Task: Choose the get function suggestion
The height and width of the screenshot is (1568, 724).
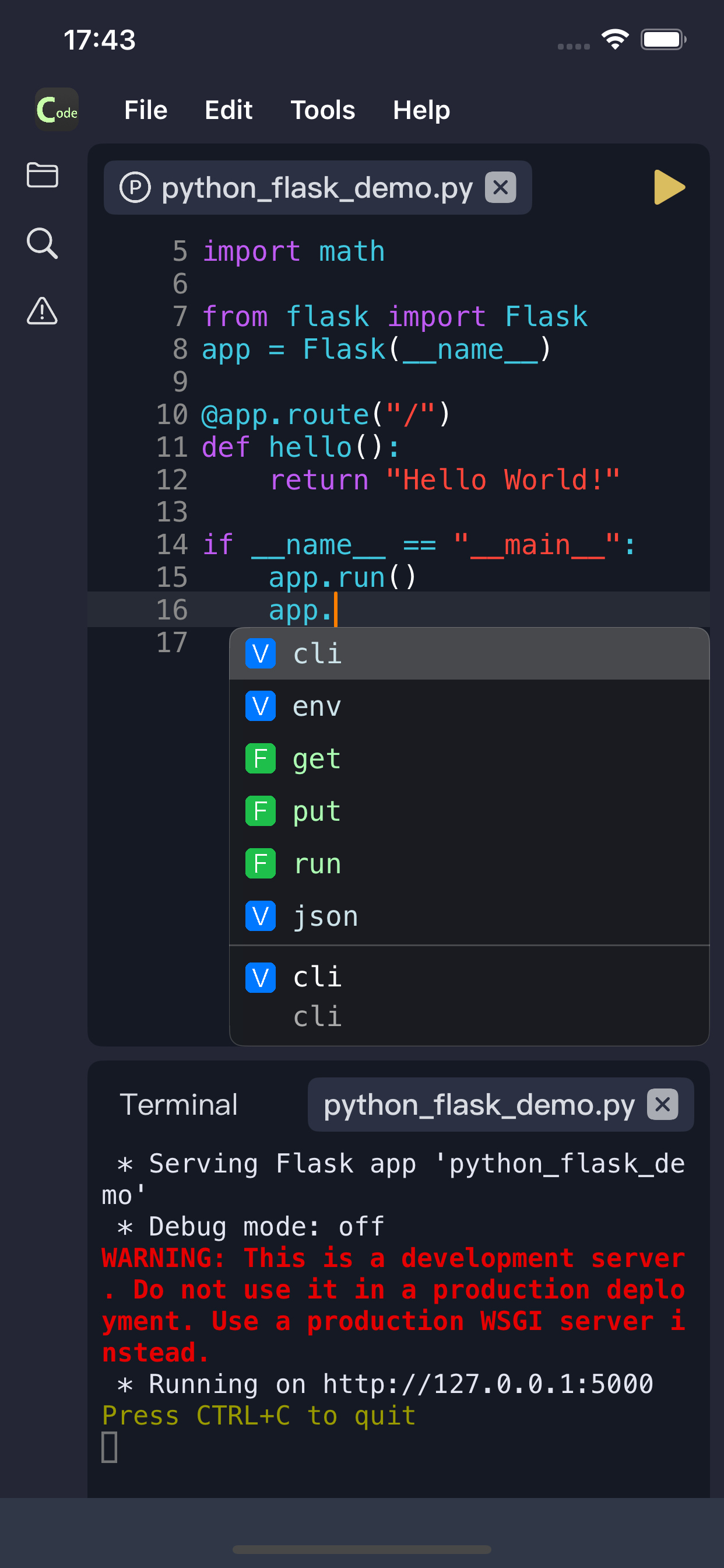Action: (x=469, y=758)
